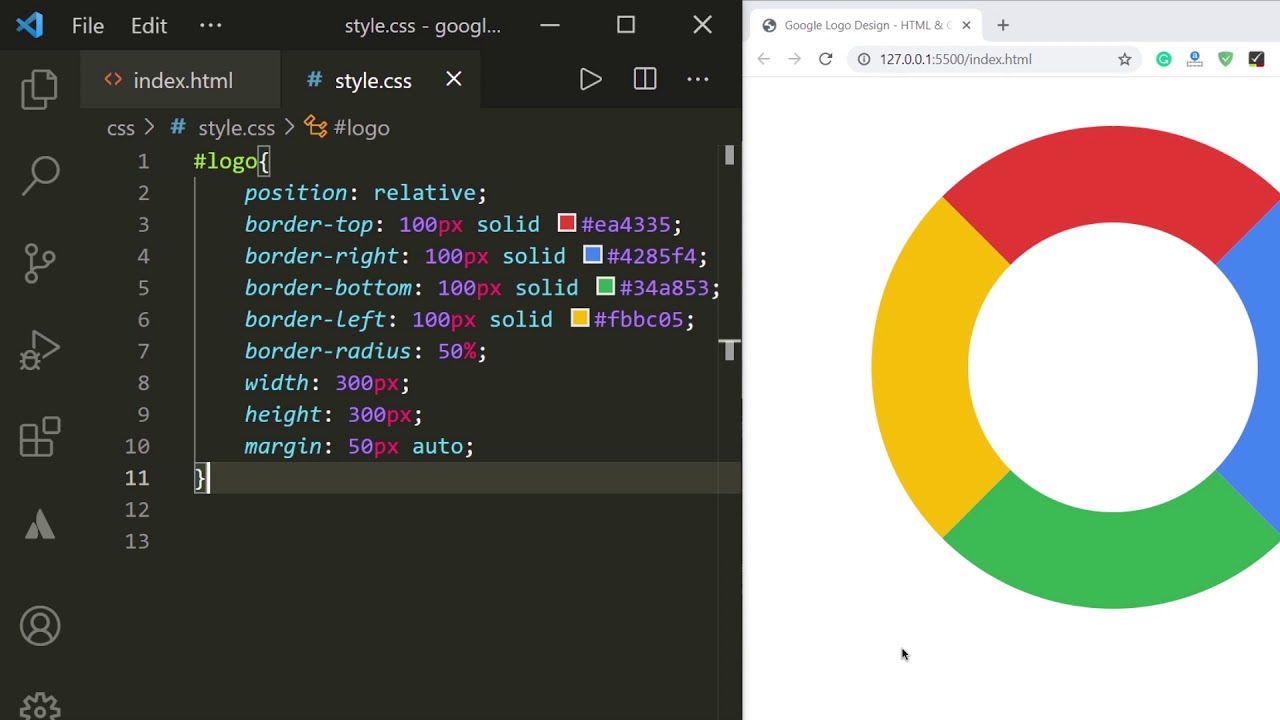Run the file with the play icon

click(590, 80)
